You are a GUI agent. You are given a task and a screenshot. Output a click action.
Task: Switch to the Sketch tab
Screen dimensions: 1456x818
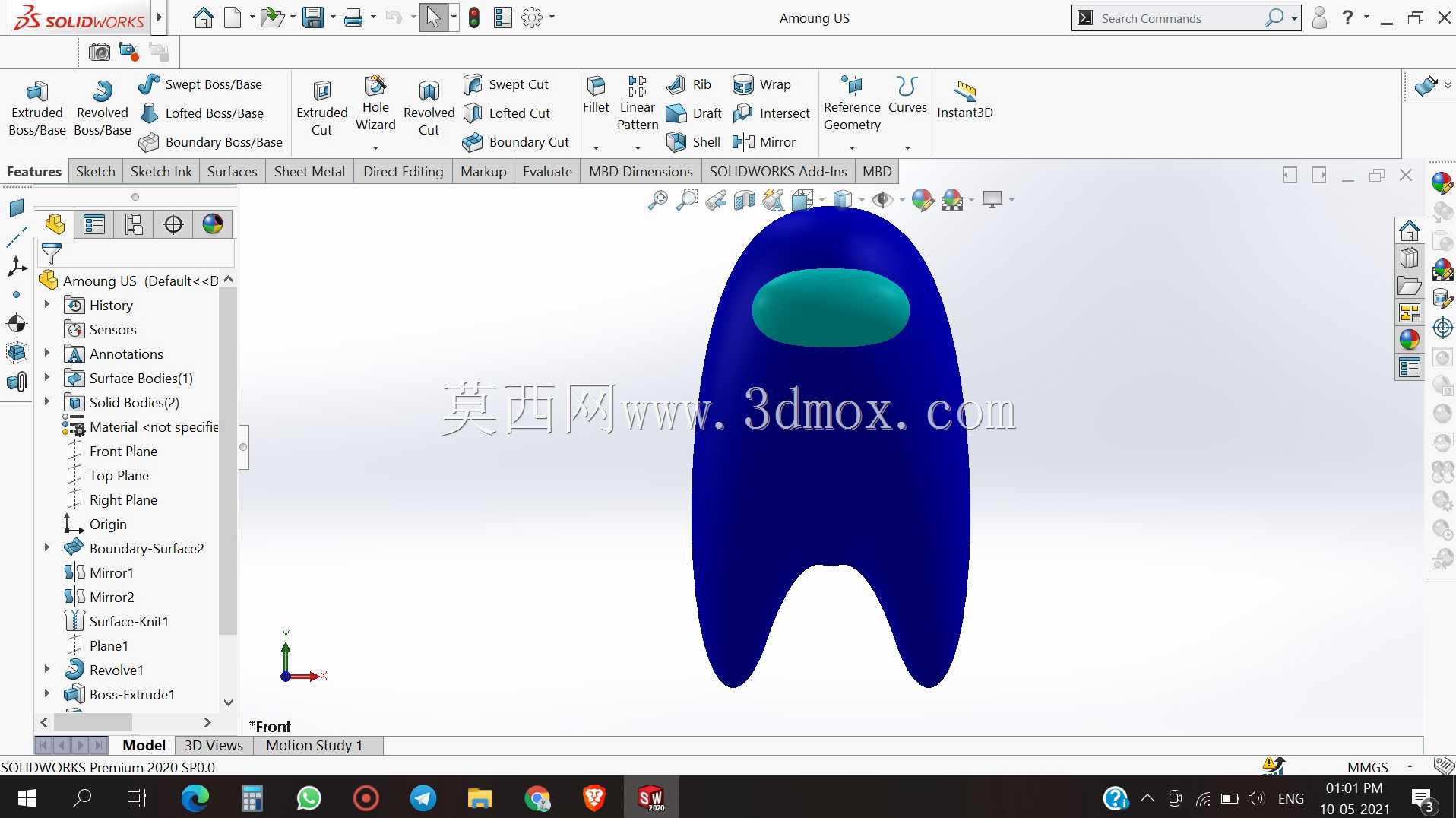coord(95,171)
